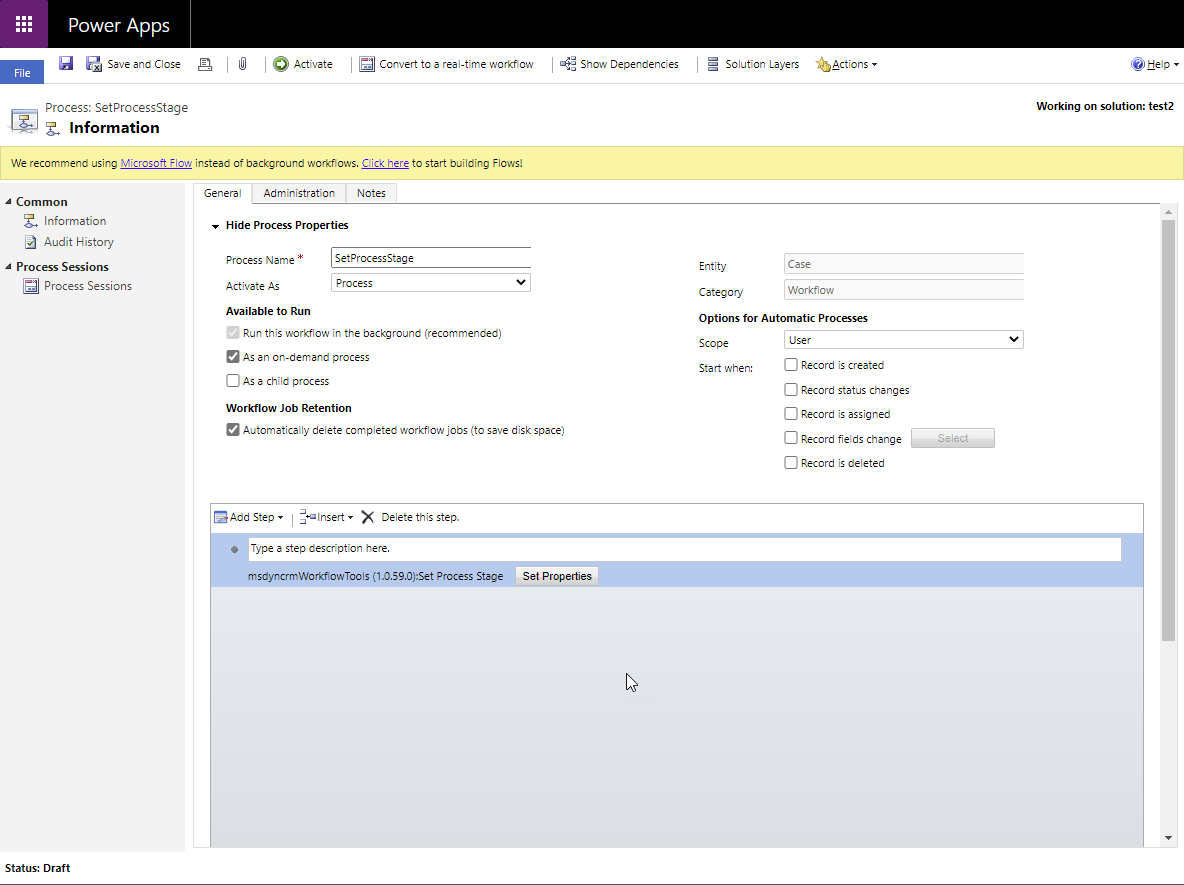Open the Activate As dropdown
This screenshot has width=1184, height=885.
coord(430,282)
